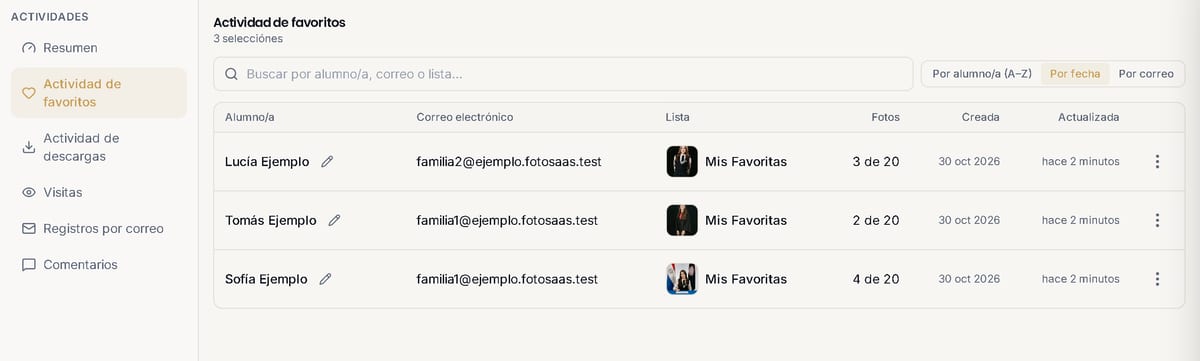
Task: Open the three-dot menu for Sofía Ejemplo row
Action: (1157, 279)
